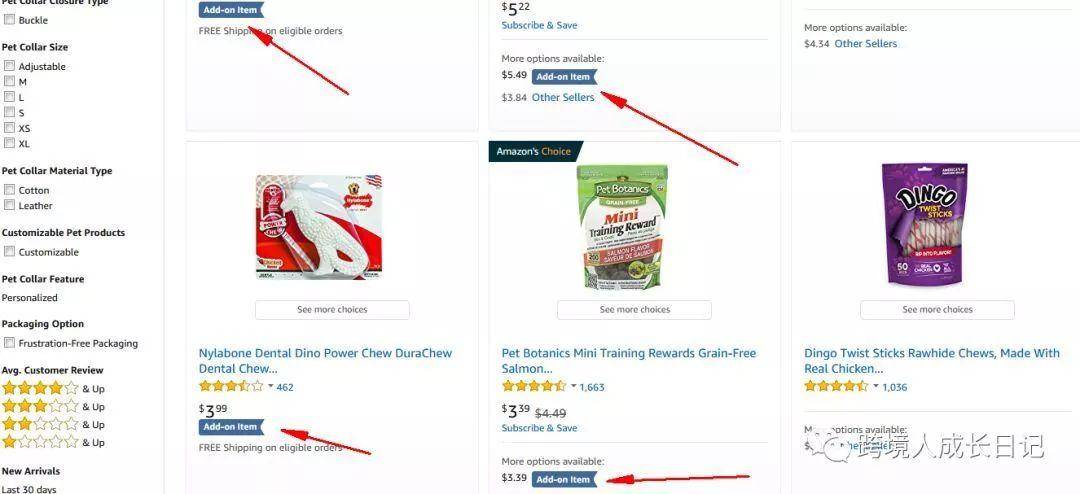This screenshot has height=494, width=1080.
Task: Click Subscribe & Save under $3.39 price
Action: coord(539,428)
